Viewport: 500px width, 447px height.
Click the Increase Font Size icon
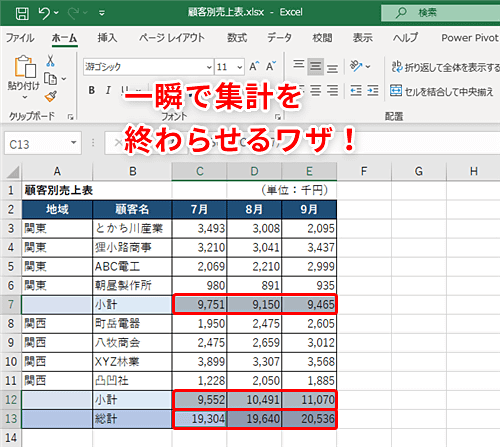[254, 67]
